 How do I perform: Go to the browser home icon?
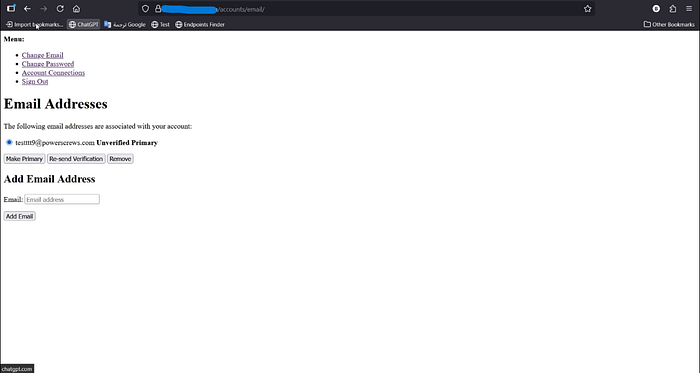76,8
